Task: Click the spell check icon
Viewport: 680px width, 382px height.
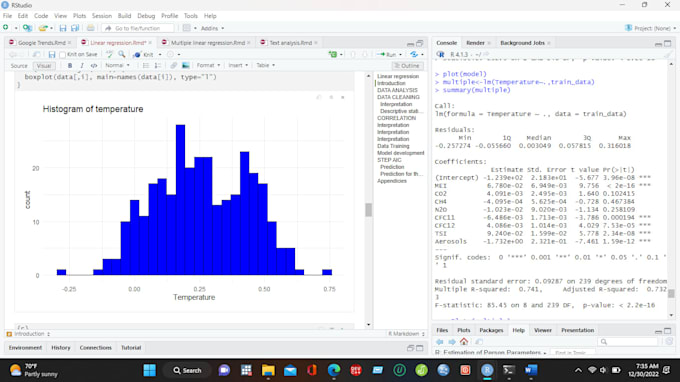Action: coord(110,54)
